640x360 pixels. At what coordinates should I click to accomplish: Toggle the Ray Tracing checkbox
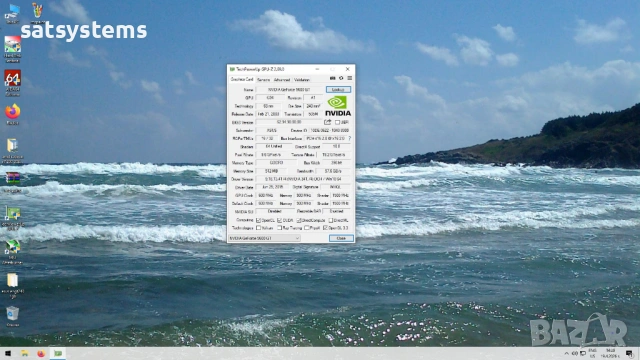click(x=280, y=228)
